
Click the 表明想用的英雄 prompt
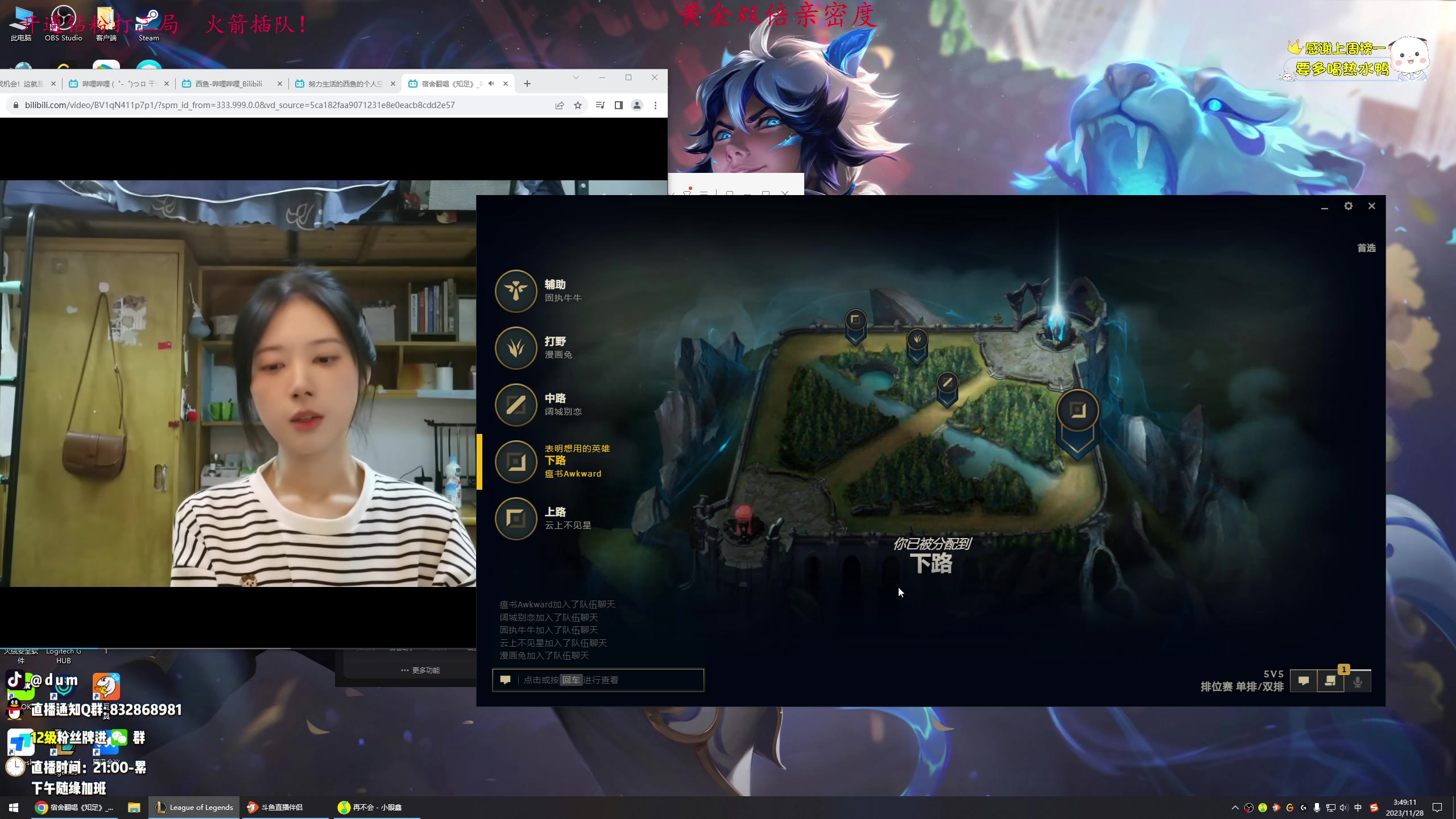pyautogui.click(x=577, y=448)
